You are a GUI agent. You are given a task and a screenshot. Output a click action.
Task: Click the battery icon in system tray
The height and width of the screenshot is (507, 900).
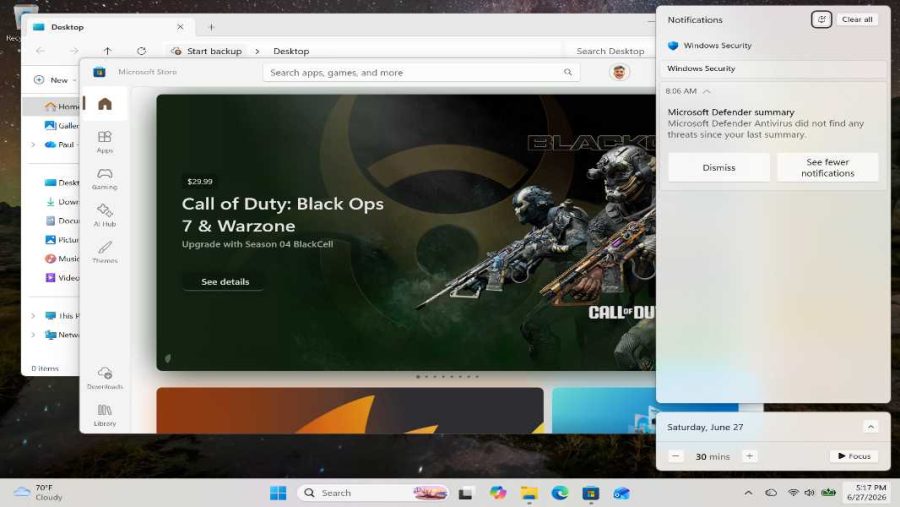coord(828,493)
